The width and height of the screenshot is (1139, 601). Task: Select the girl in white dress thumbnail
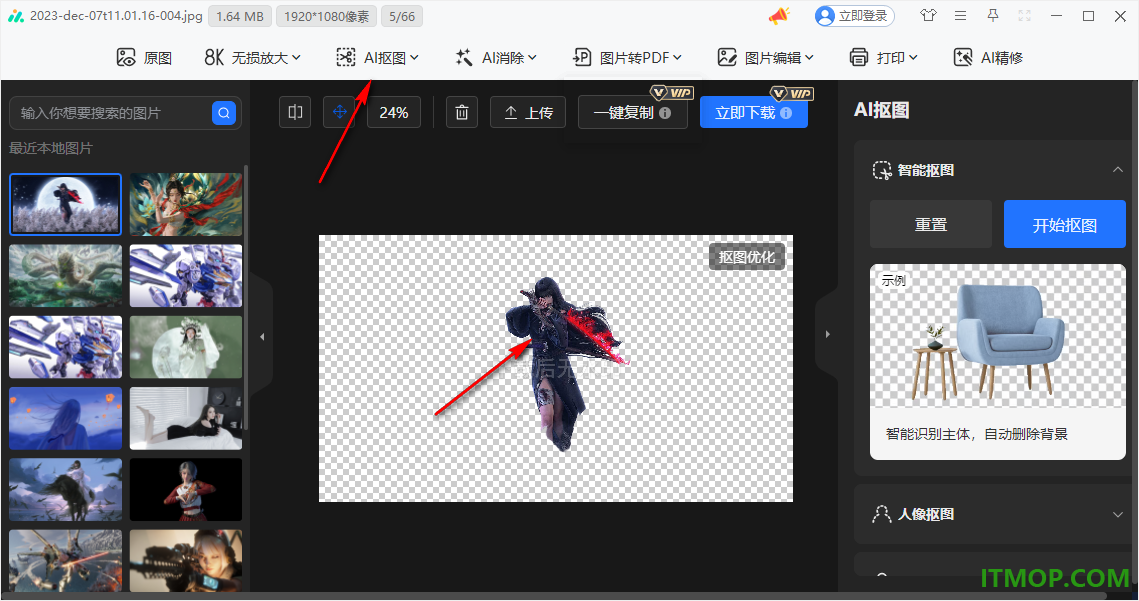186,347
